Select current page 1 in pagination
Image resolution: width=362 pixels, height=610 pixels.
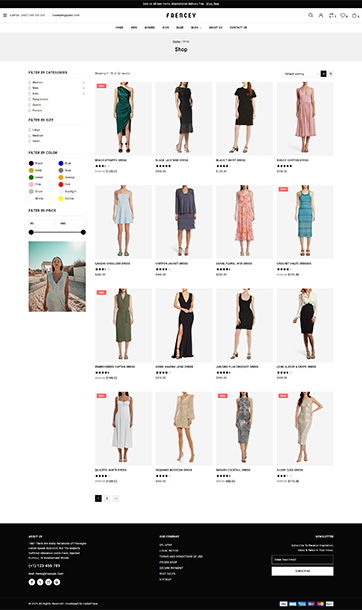tap(98, 498)
